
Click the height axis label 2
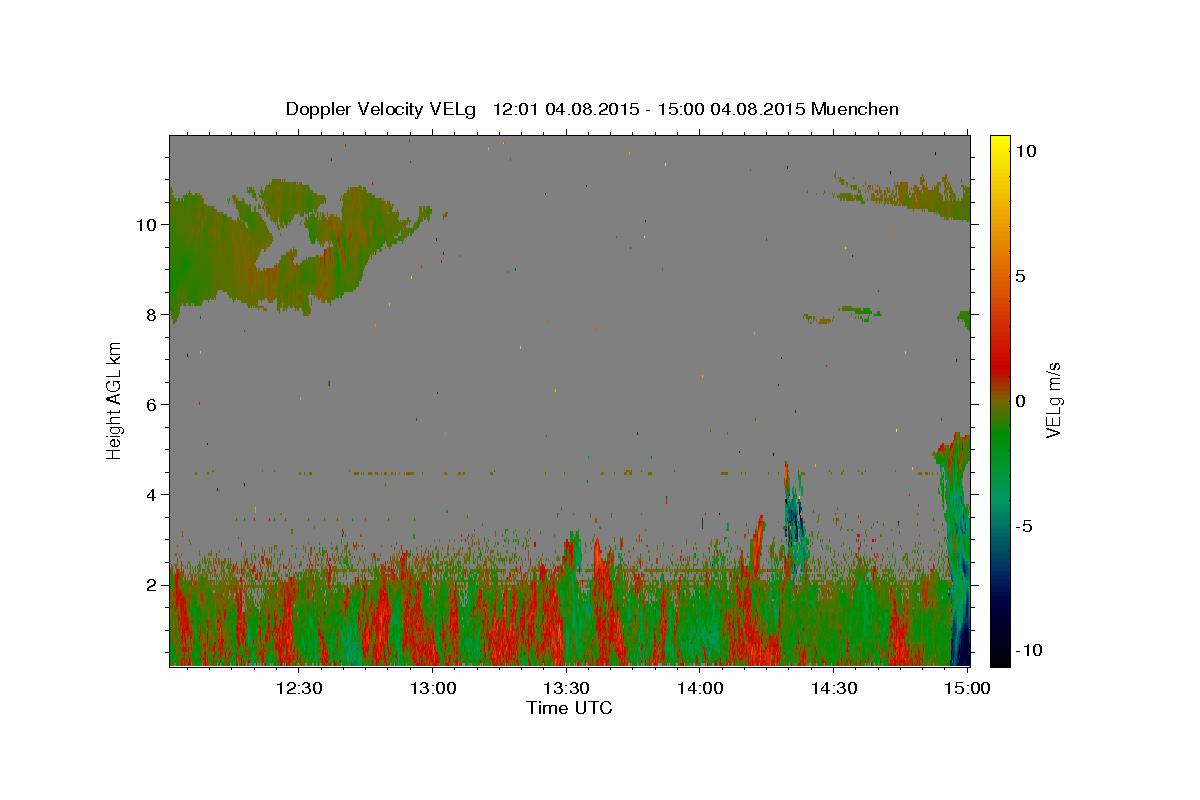coord(150,585)
